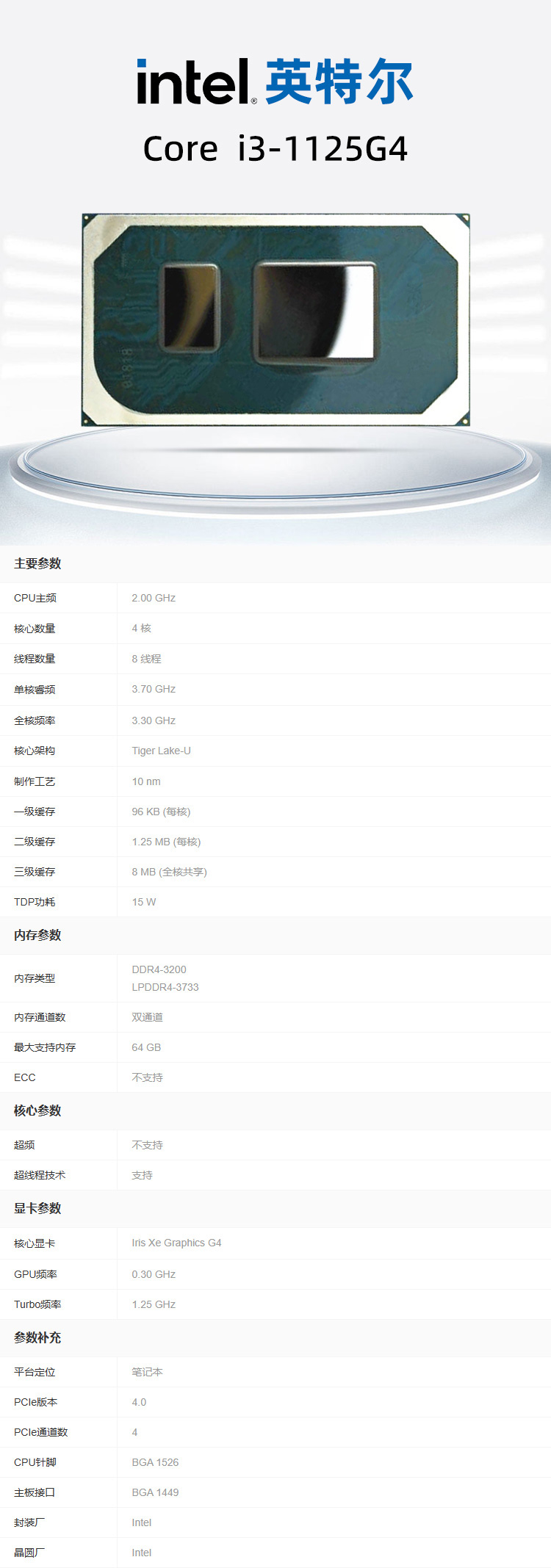Click the 封装厂 label
Viewport: 551px width, 1568px height.
tap(29, 1522)
